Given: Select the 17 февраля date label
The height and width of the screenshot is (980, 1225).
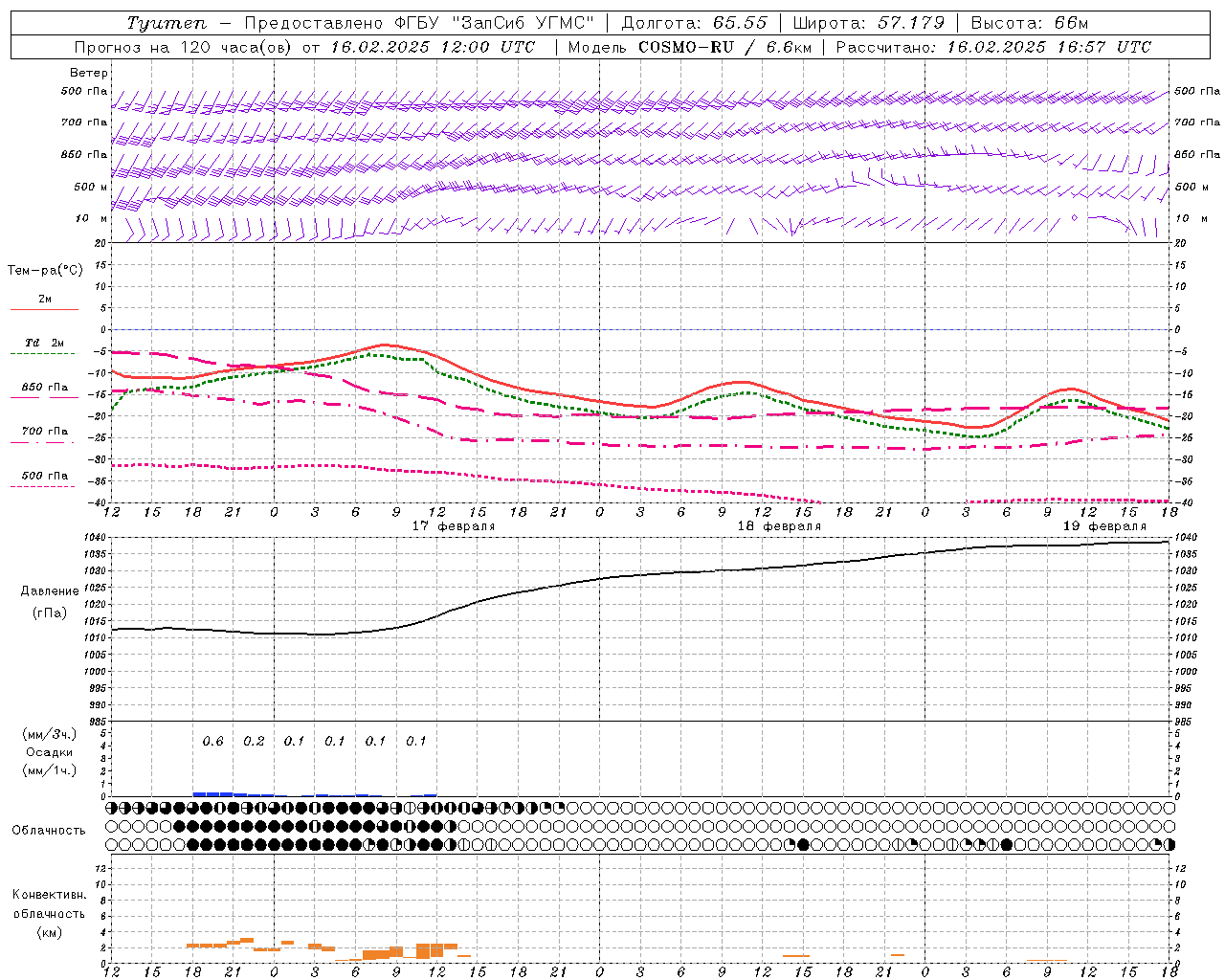Looking at the screenshot, I should tap(453, 526).
